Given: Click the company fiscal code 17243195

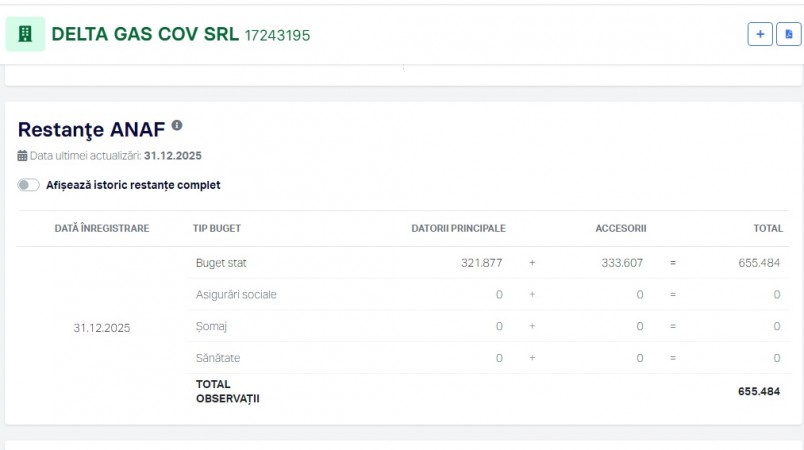Looking at the screenshot, I should click(x=277, y=35).
